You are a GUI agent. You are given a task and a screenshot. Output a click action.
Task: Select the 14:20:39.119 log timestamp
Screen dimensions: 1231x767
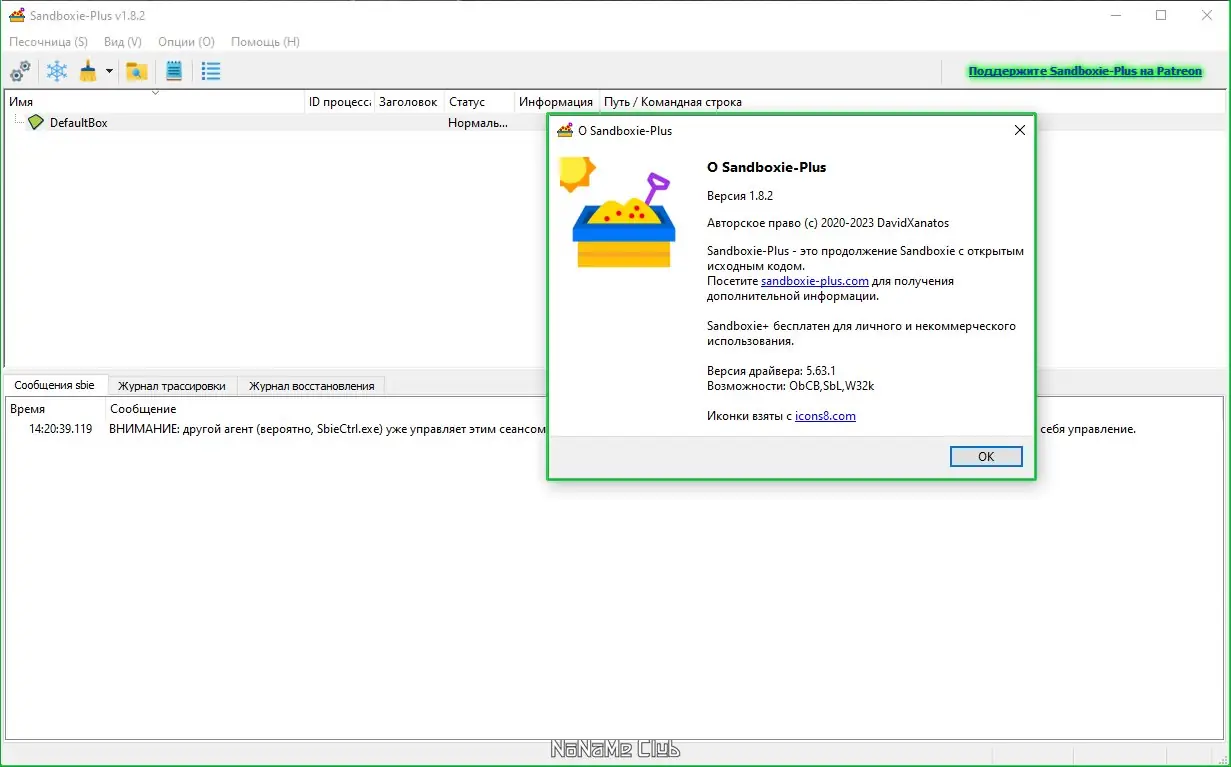[x=60, y=429]
